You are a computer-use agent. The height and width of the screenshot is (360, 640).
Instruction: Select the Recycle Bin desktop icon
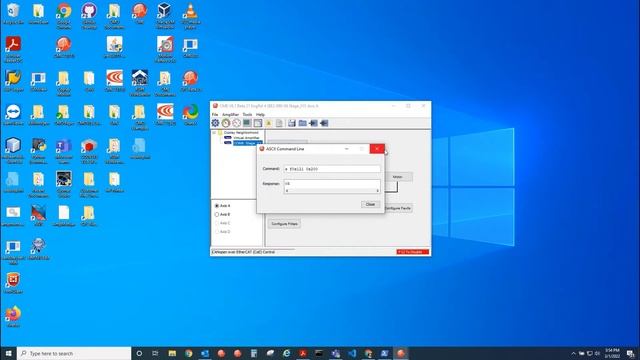(13, 14)
